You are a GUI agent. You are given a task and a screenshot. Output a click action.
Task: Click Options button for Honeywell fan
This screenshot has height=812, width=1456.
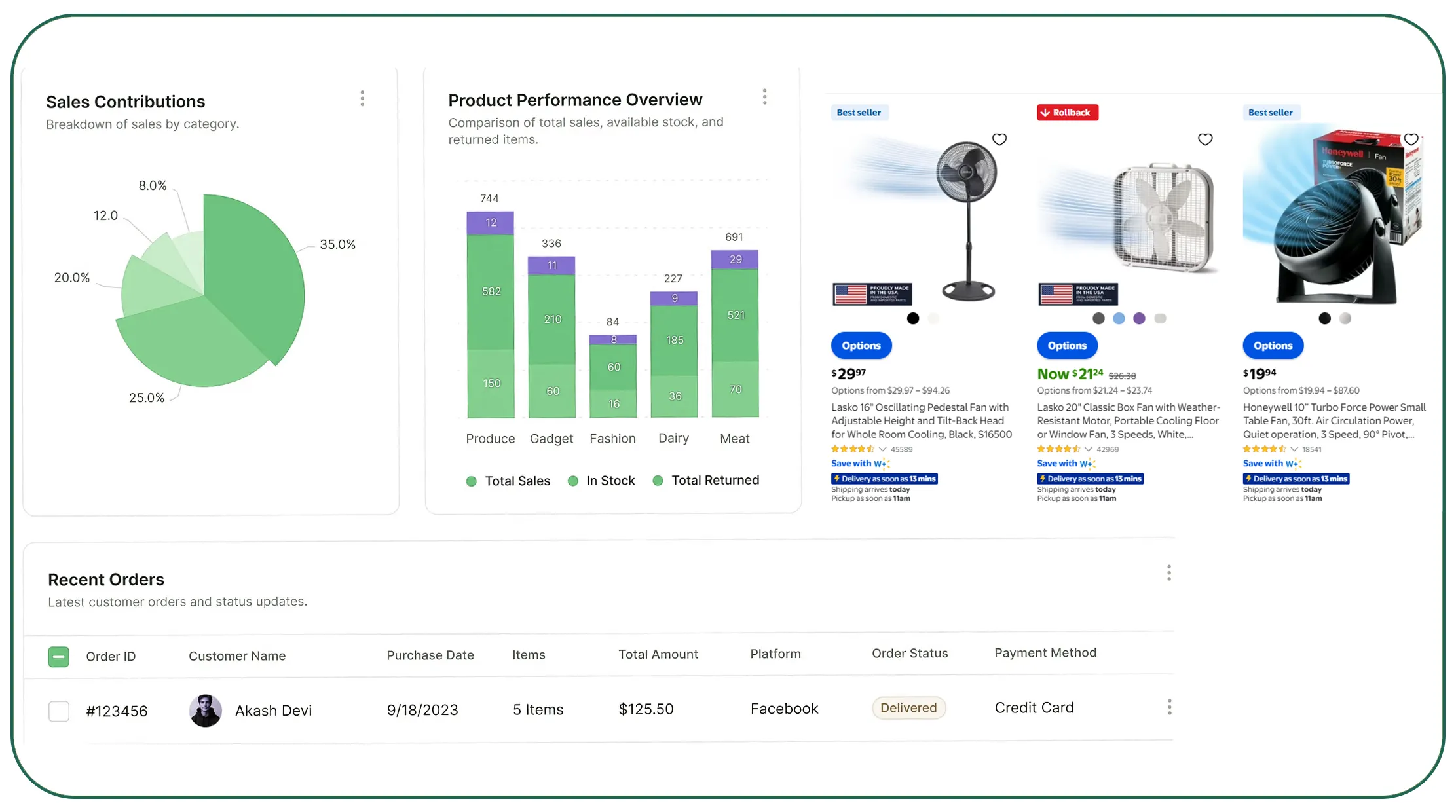[1273, 346]
